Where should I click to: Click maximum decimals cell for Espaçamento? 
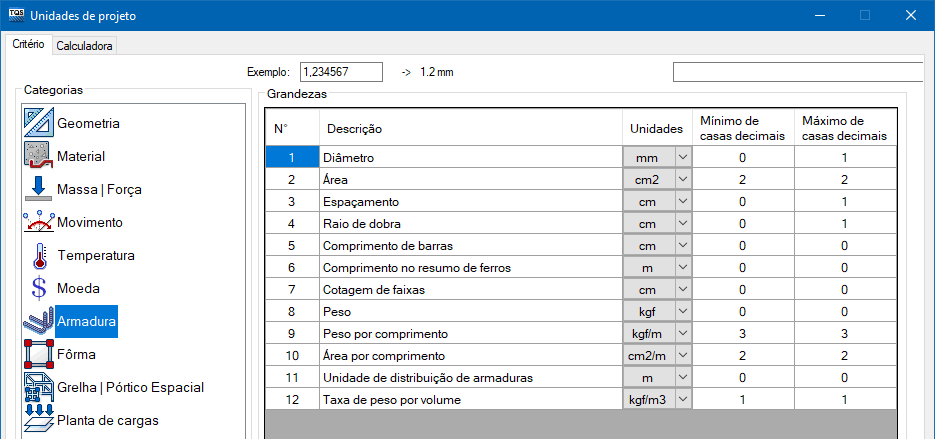[845, 202]
